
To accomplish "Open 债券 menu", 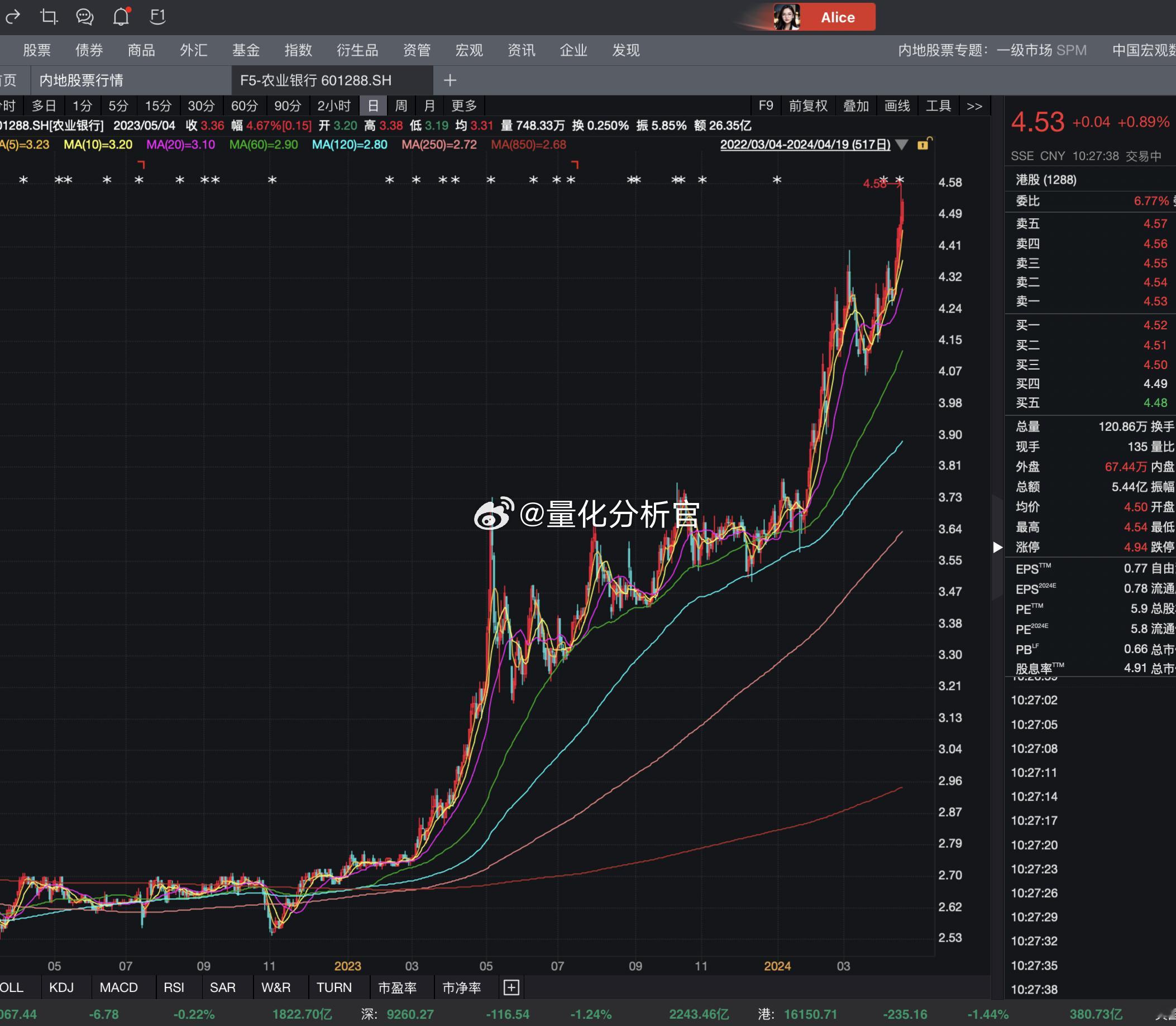I will click(89, 50).
